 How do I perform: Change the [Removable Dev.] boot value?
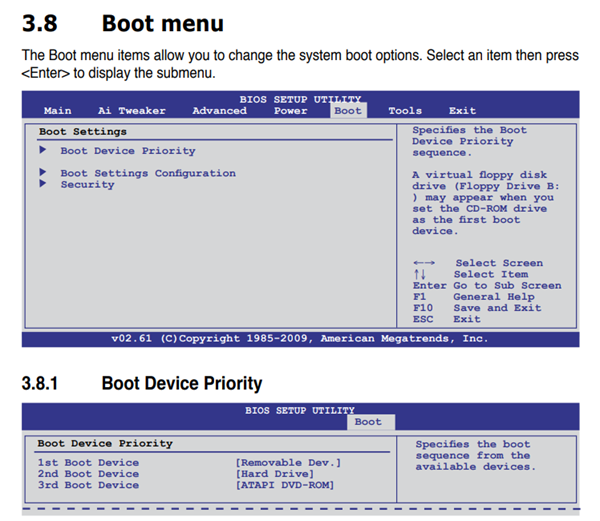coord(288,463)
